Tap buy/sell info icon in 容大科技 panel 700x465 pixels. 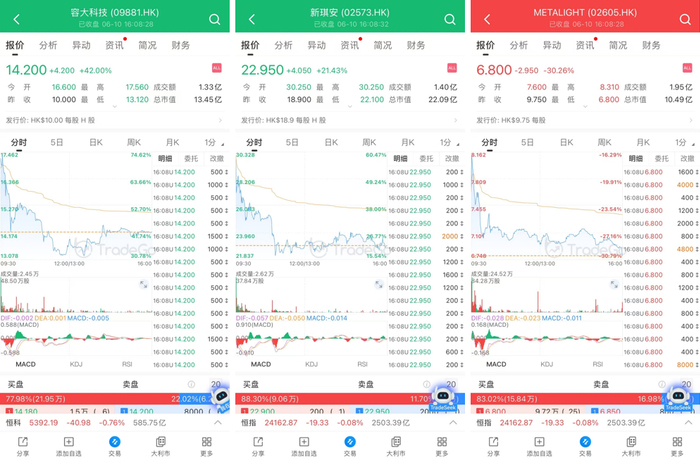192,384
